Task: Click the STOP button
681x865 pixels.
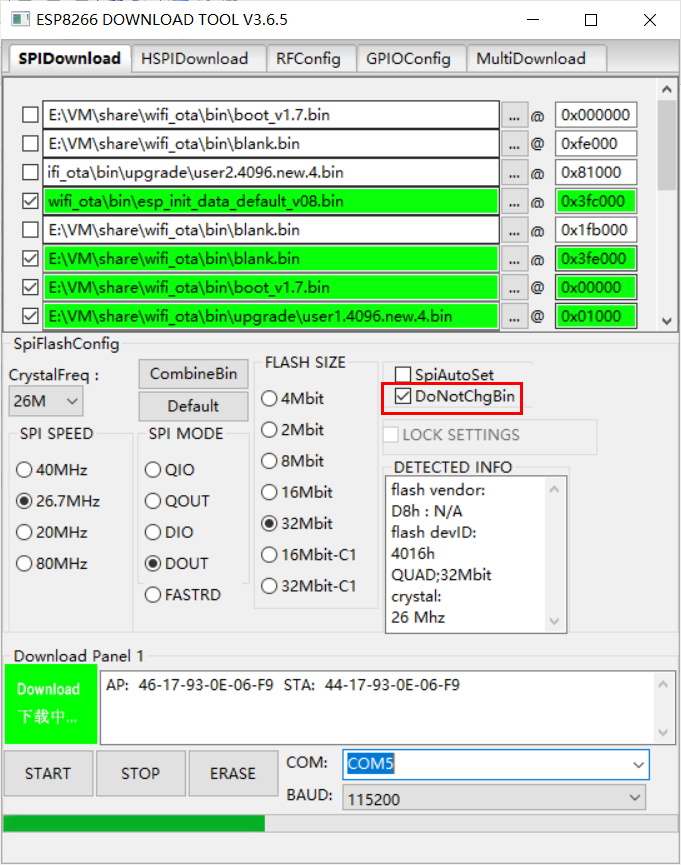Action: pos(141,773)
